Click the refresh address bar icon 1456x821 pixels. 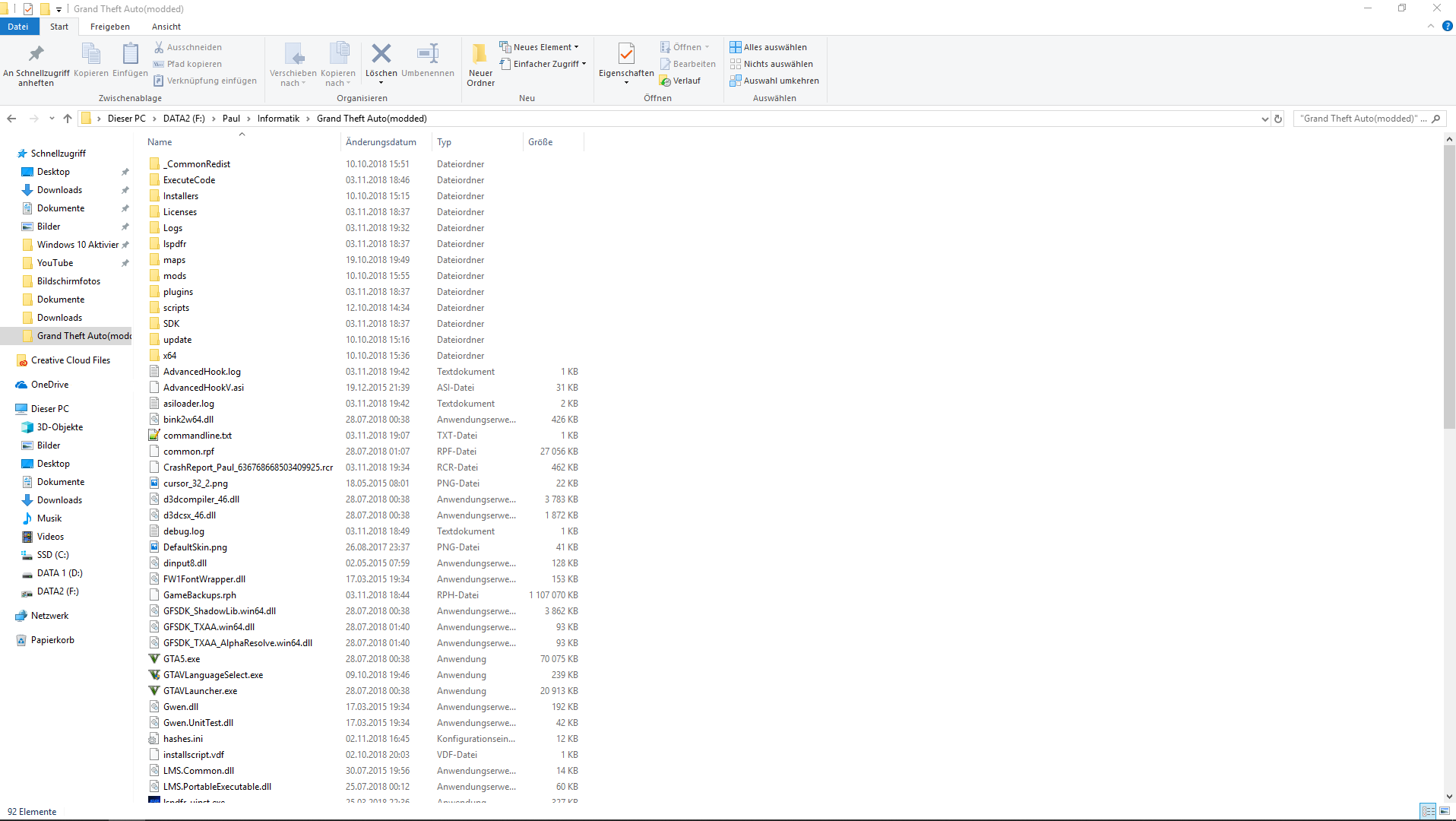[x=1278, y=119]
